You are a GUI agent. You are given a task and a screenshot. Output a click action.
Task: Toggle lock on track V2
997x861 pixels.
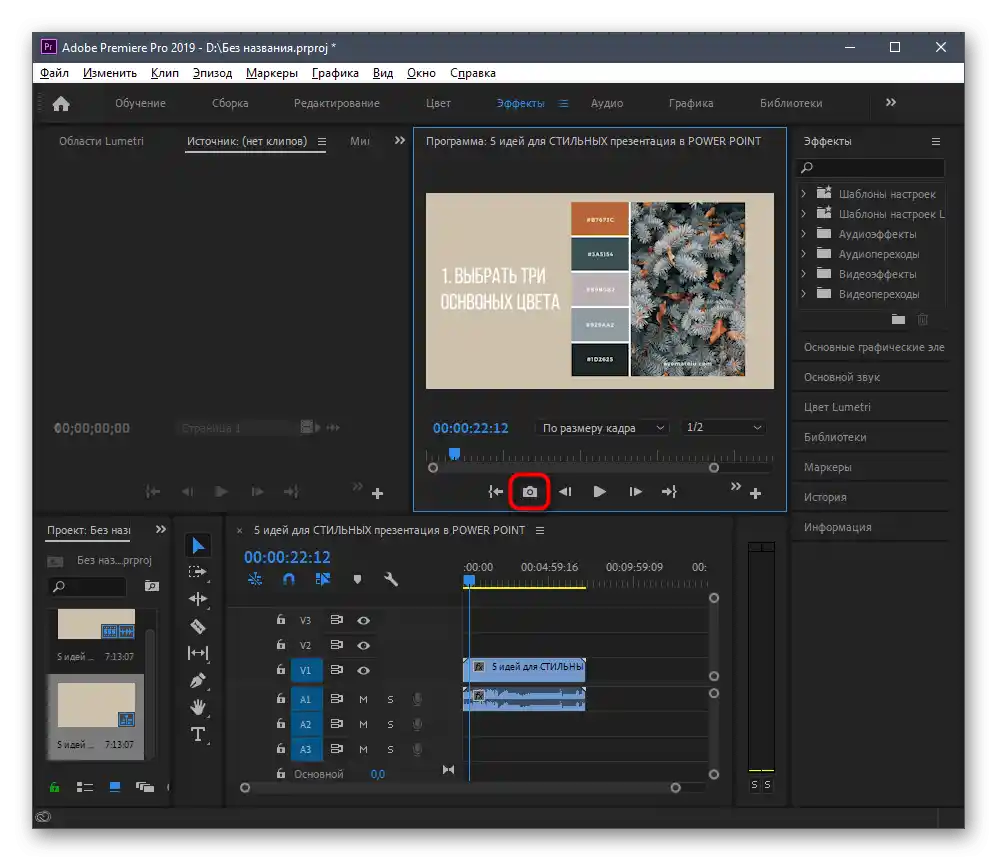click(281, 645)
